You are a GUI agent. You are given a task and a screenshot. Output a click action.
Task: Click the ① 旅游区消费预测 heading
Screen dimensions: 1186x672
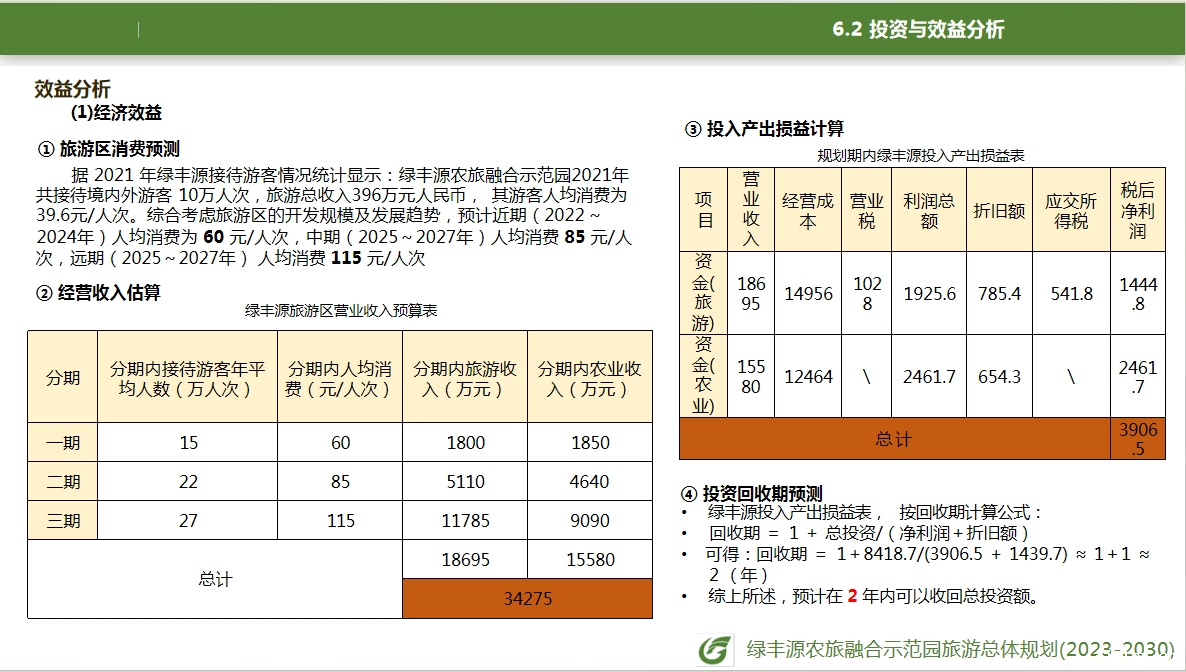[108, 149]
